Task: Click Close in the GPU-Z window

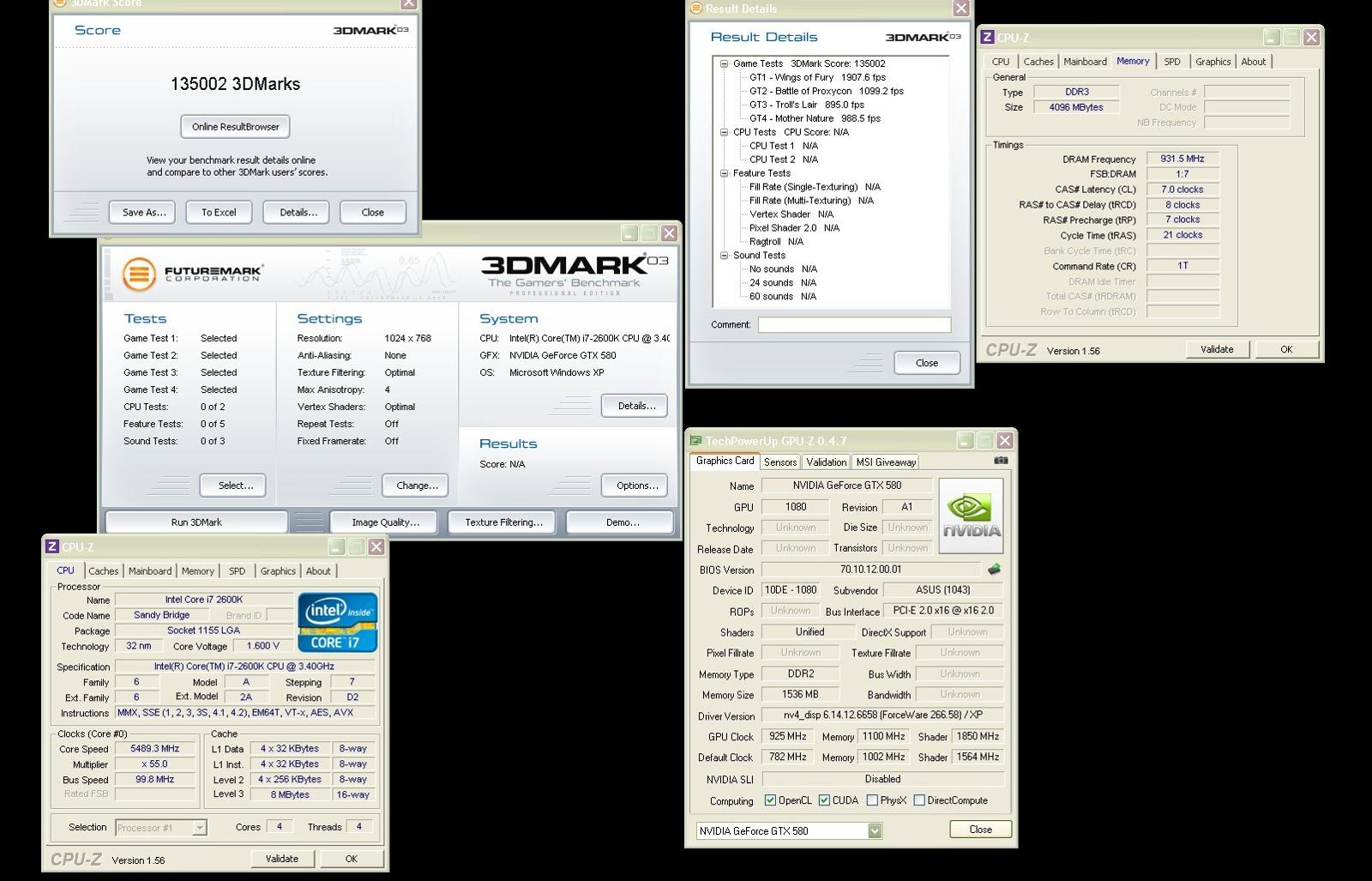Action: tap(981, 830)
